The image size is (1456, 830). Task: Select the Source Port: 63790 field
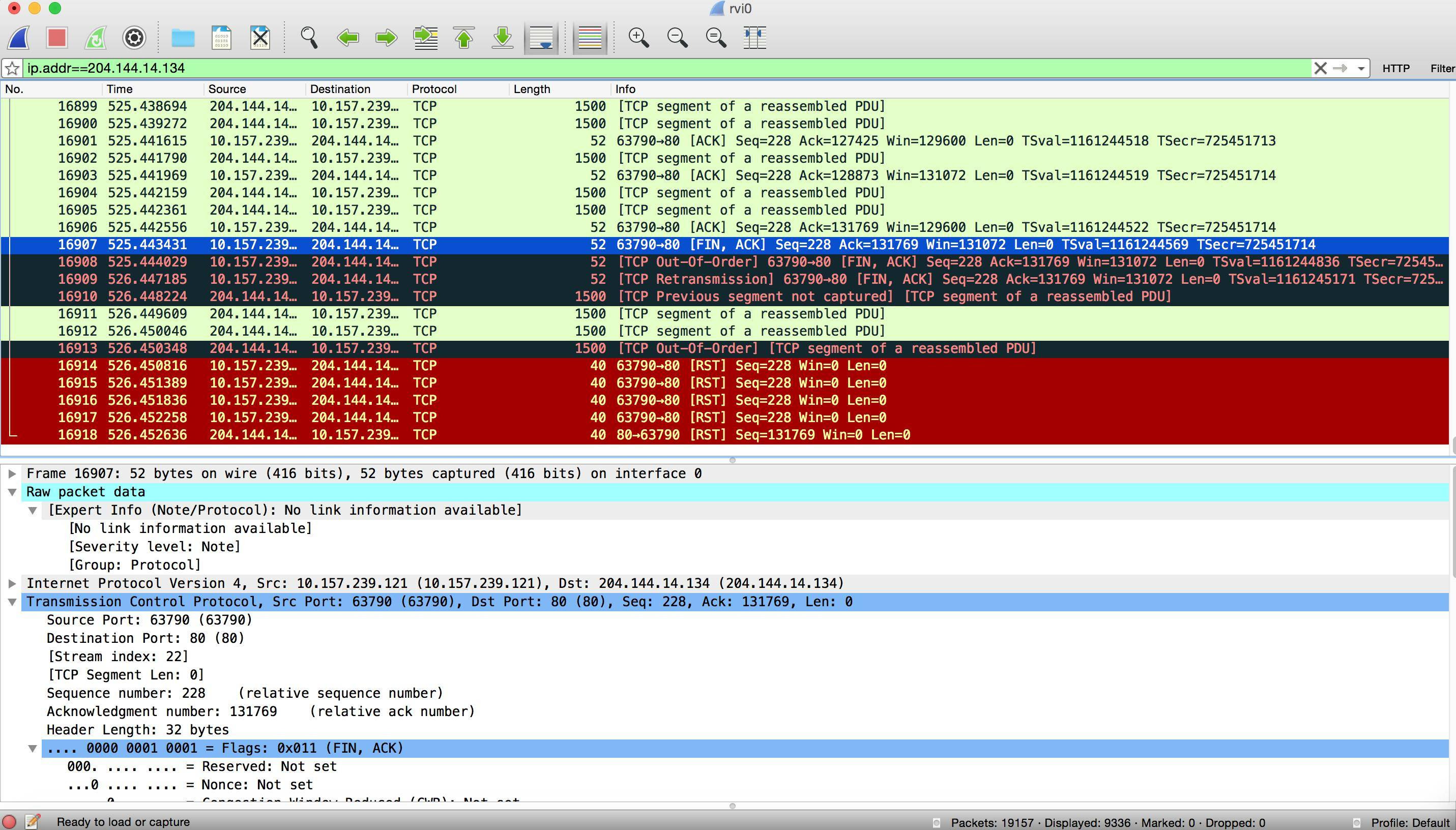(x=150, y=620)
